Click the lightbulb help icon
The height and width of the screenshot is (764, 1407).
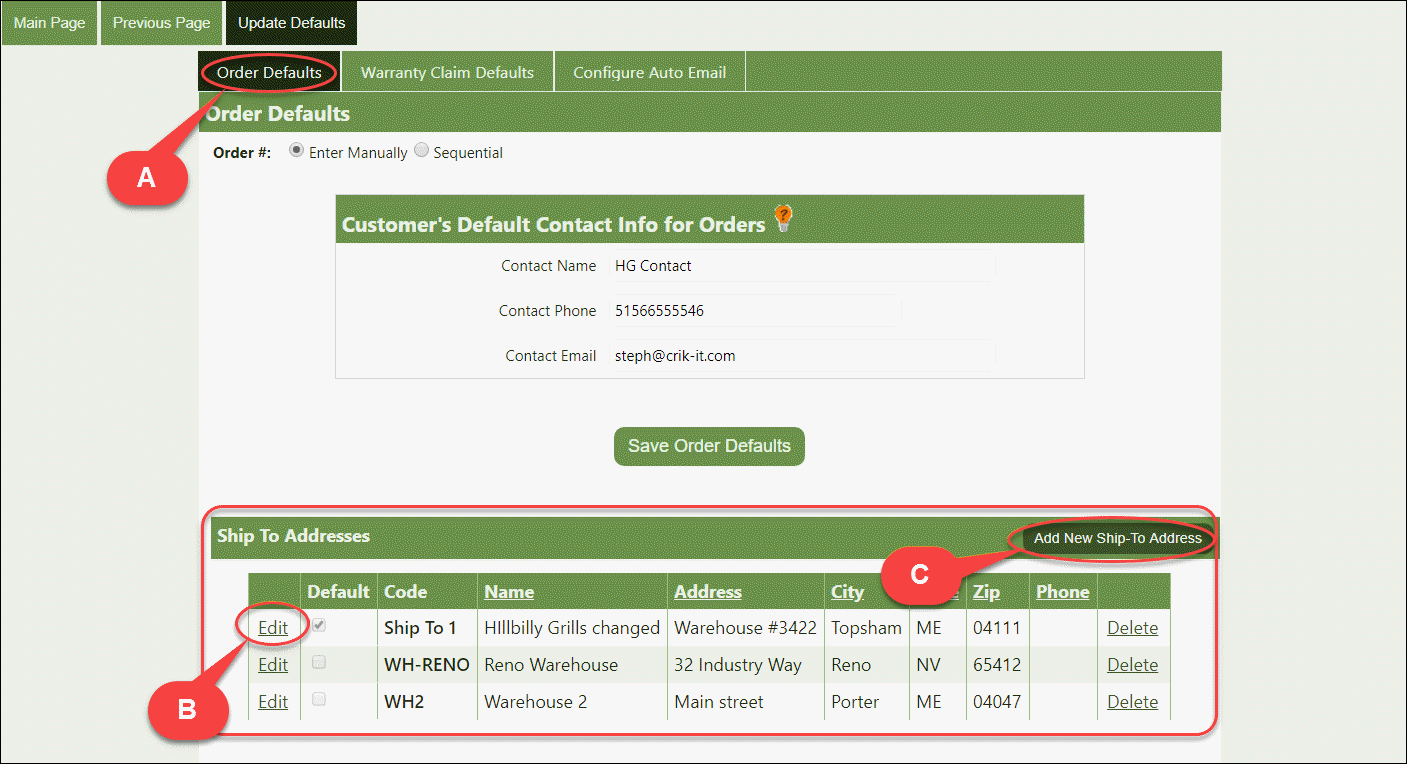point(783,219)
